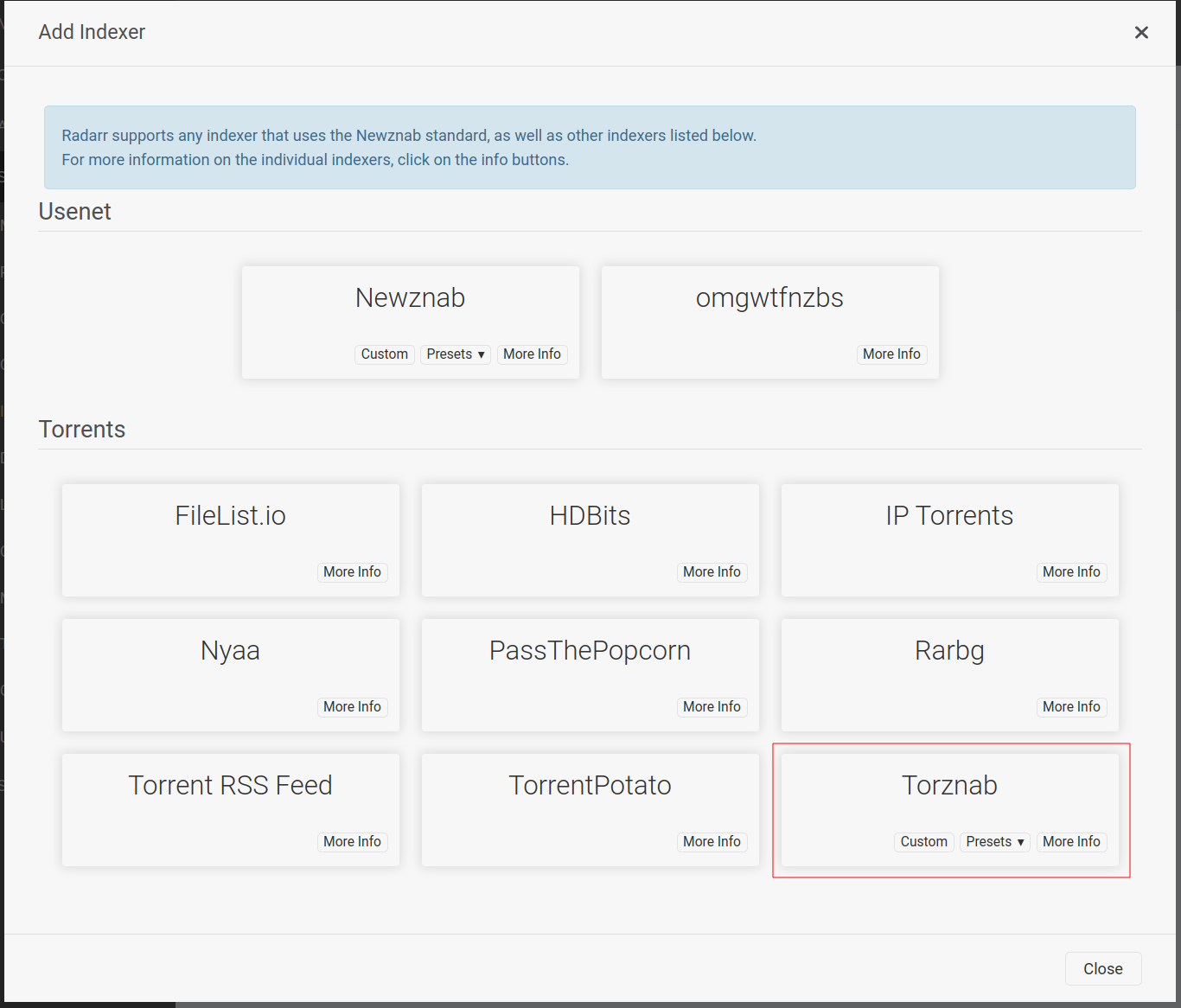Click the Usenet section heading
The image size is (1181, 1008).
[75, 212]
